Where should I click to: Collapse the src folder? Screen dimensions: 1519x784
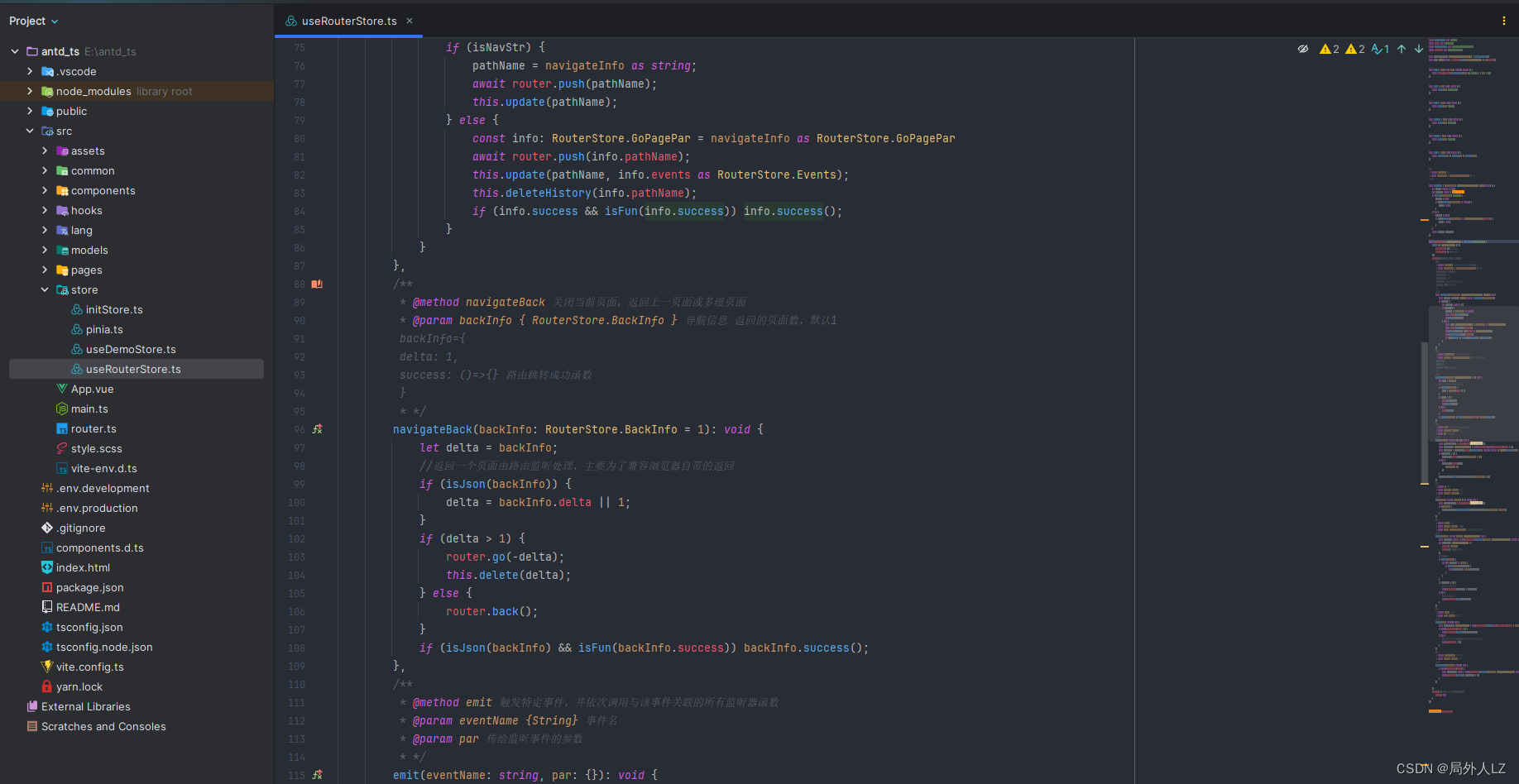pyautogui.click(x=30, y=131)
